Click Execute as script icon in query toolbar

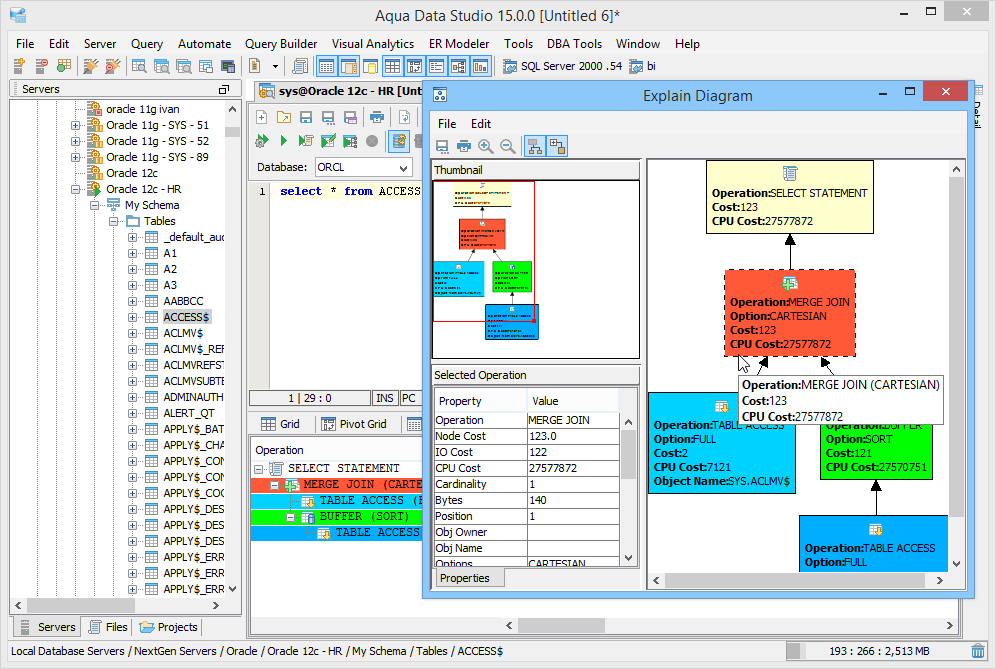pyautogui.click(x=306, y=141)
